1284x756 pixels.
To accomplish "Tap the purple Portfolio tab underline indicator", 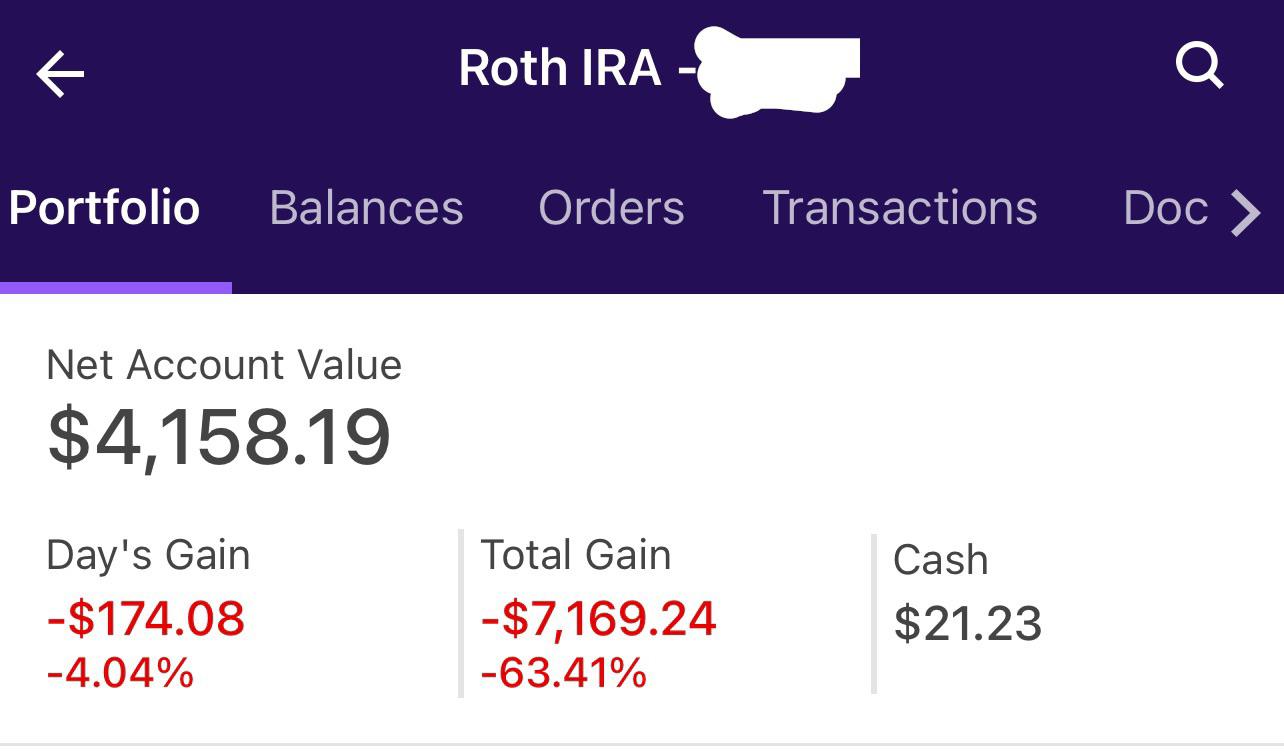I will 116,288.
